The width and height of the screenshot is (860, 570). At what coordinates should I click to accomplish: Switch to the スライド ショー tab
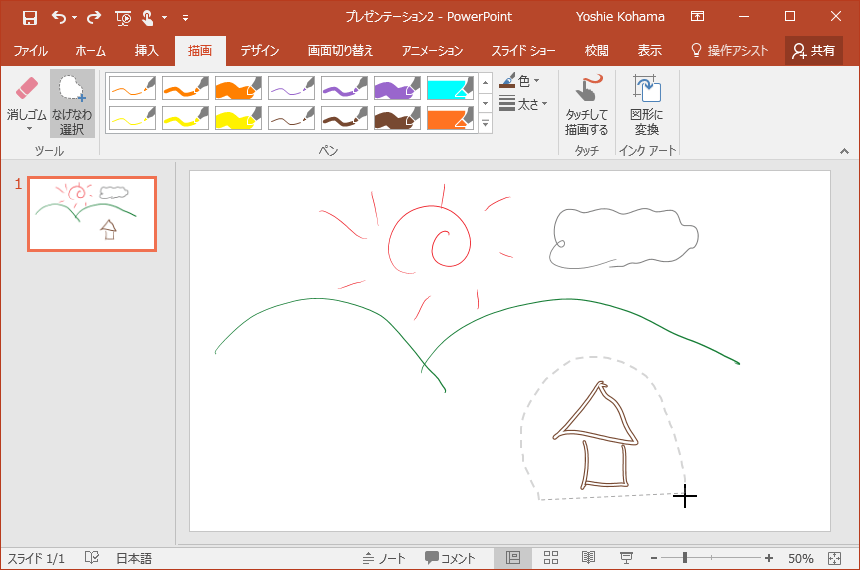[x=523, y=51]
